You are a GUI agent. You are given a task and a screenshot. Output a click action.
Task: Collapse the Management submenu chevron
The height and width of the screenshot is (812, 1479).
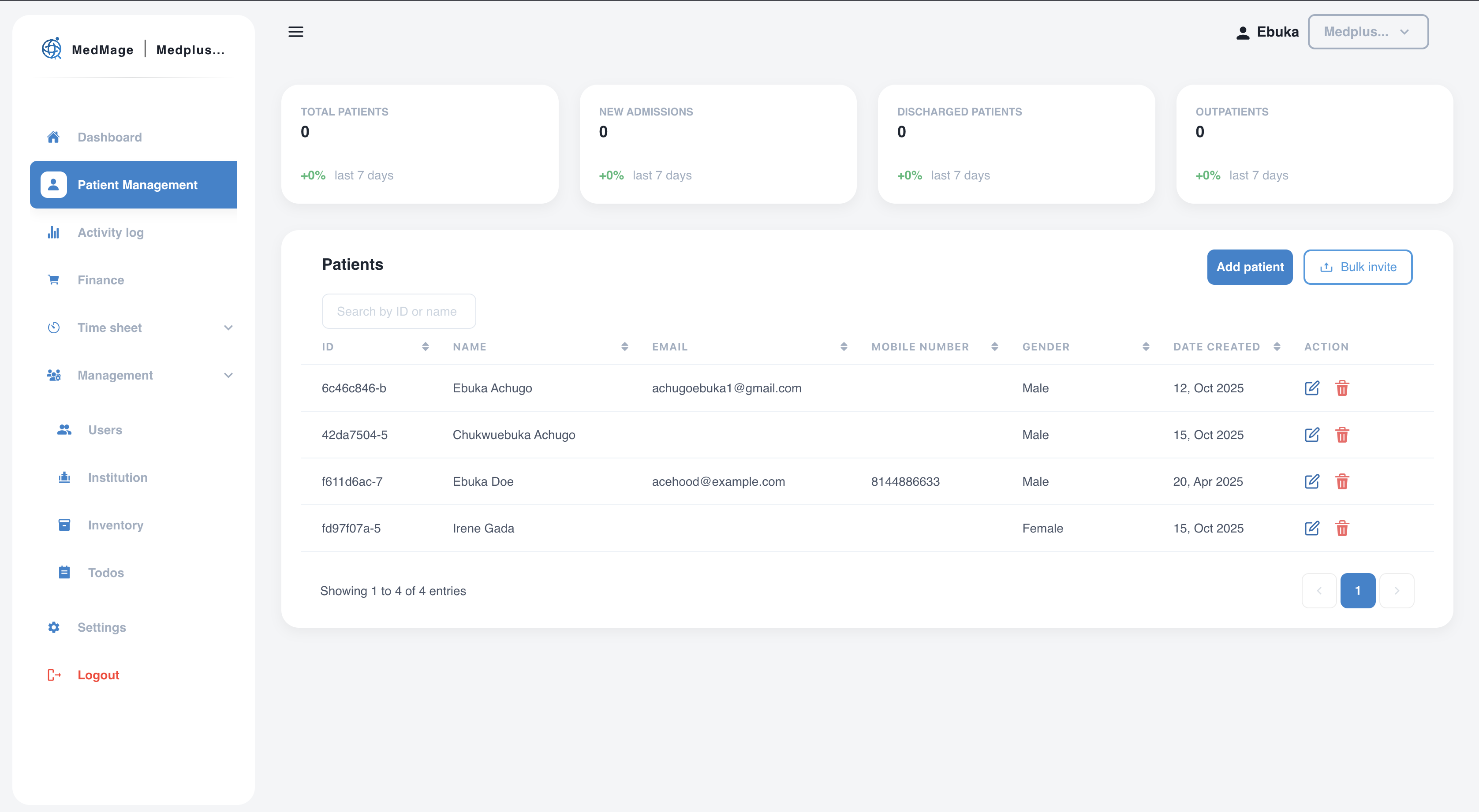tap(228, 375)
